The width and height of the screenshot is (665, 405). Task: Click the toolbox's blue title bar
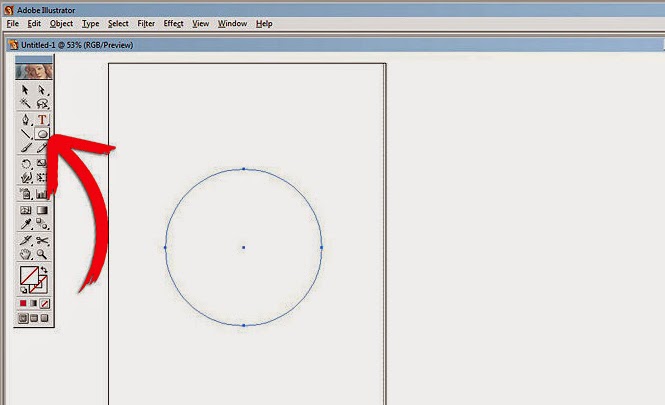pyautogui.click(x=34, y=59)
